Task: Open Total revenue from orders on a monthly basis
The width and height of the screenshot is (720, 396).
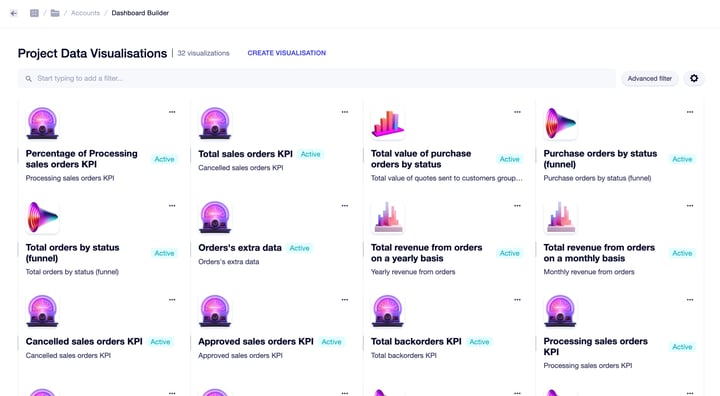Action: (599, 253)
